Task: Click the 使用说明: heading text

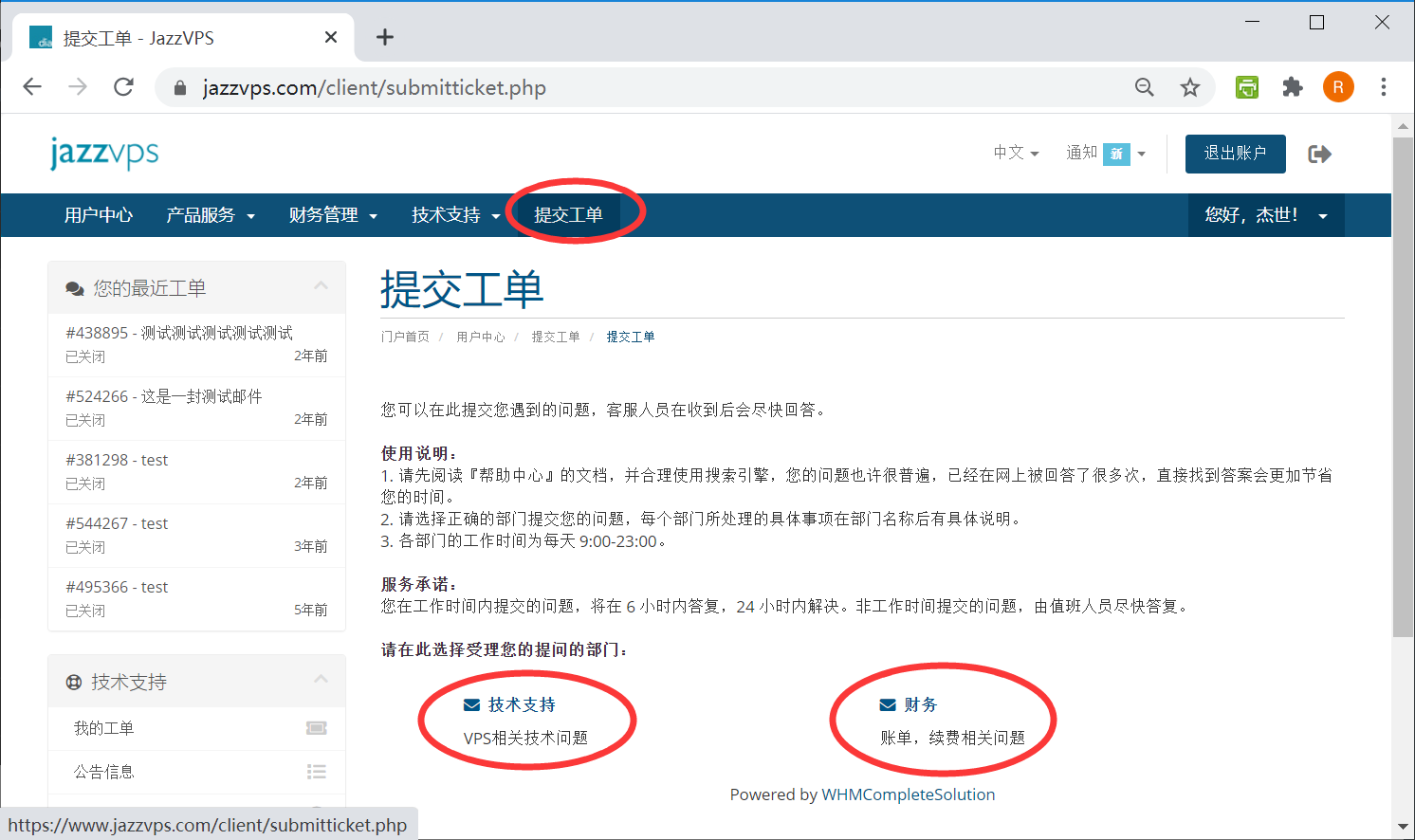Action: (x=419, y=453)
